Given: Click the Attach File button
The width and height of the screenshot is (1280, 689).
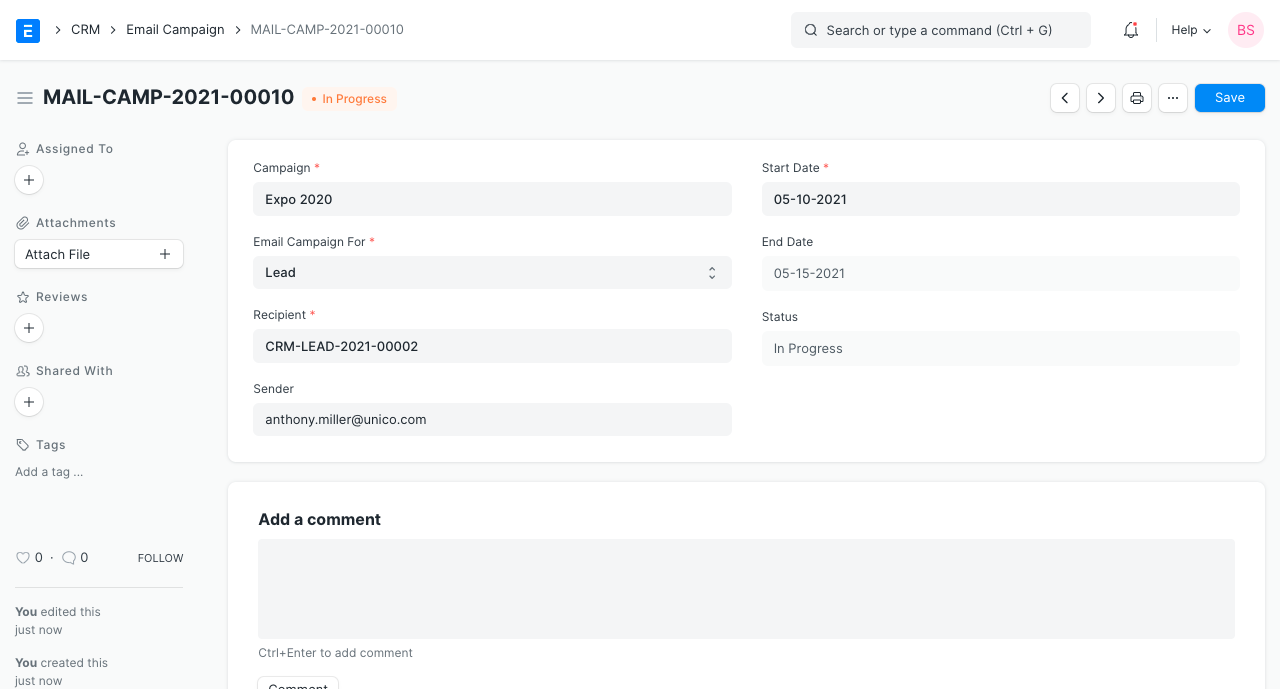Looking at the screenshot, I should tap(98, 253).
